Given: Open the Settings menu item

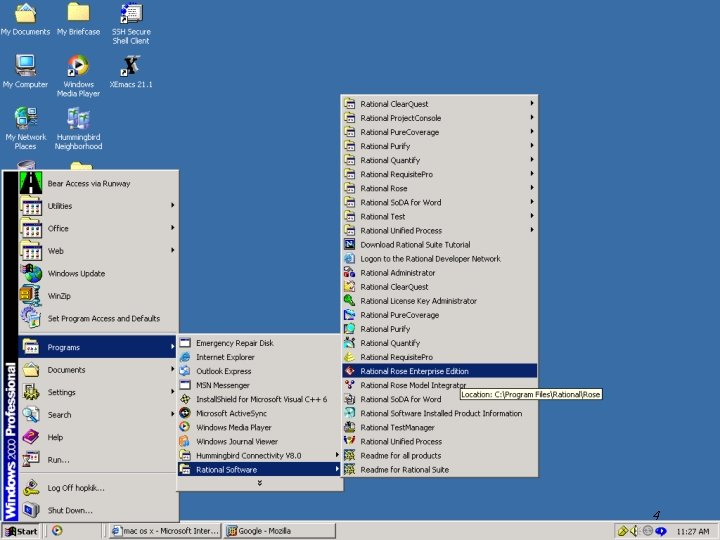Looking at the screenshot, I should coord(97,392).
